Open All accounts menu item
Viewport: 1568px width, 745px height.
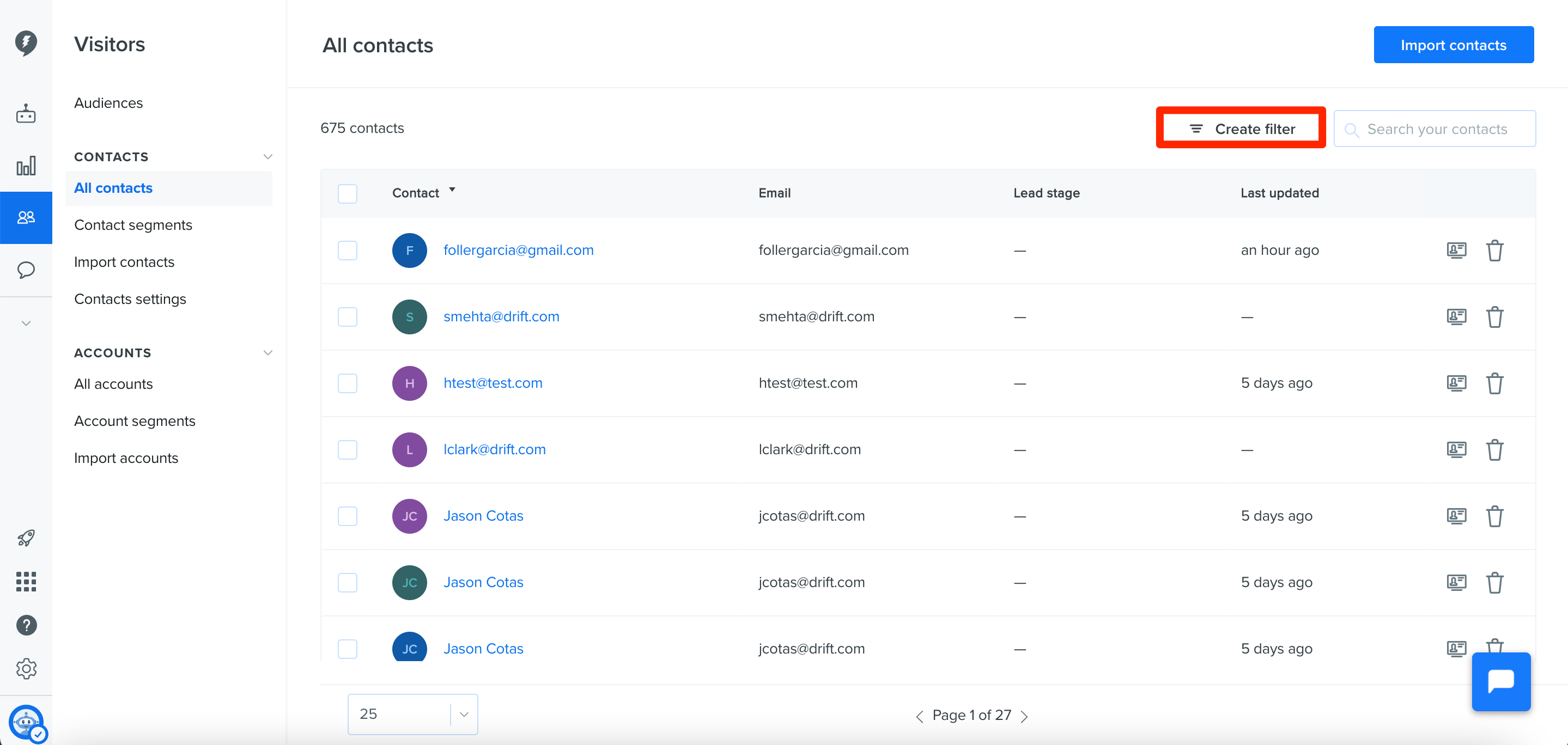[113, 384]
